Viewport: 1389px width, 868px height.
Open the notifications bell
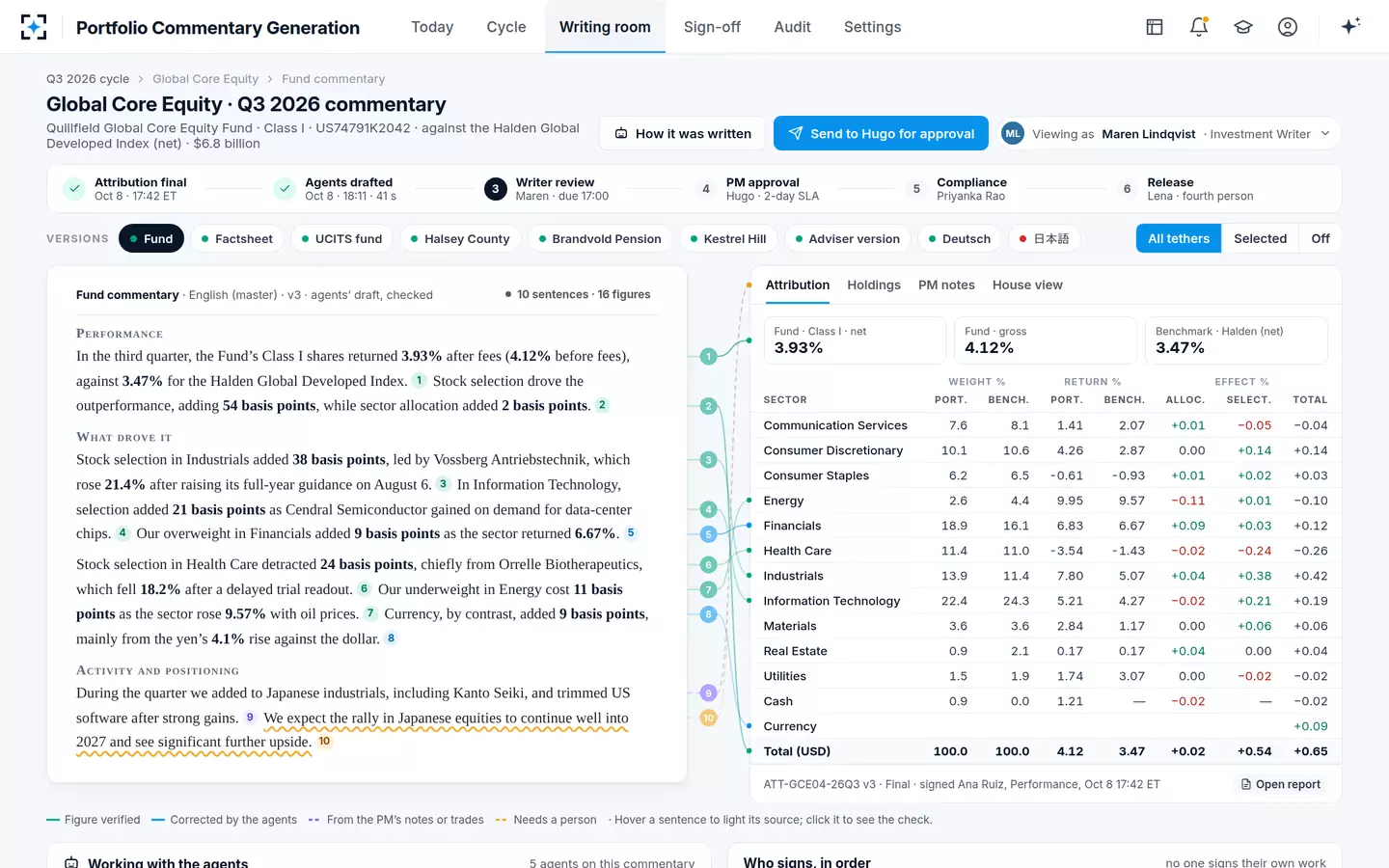coord(1199,27)
